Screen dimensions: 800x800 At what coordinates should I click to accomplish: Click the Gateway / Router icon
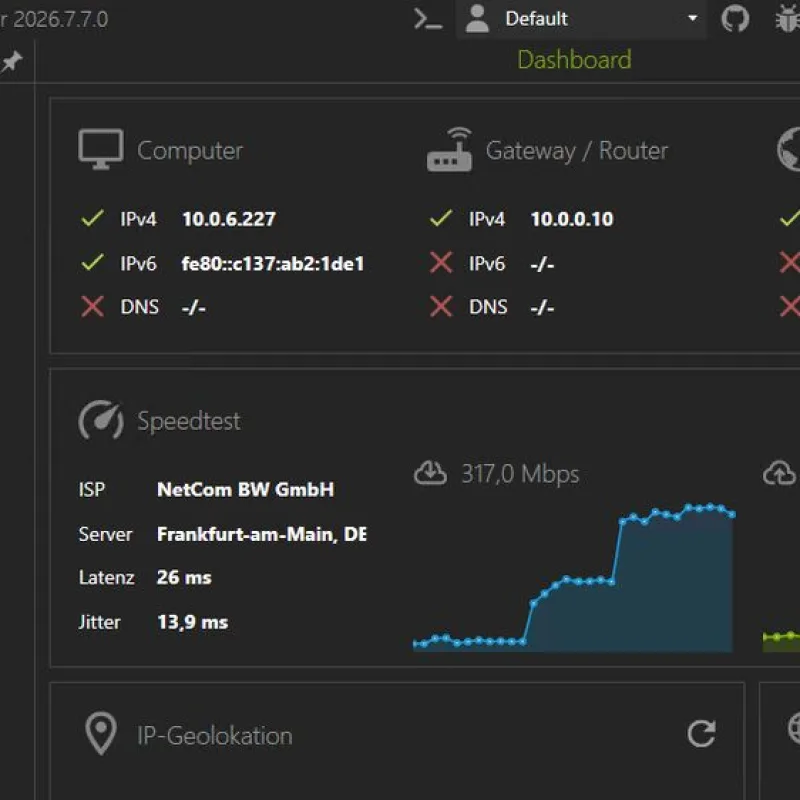click(449, 149)
